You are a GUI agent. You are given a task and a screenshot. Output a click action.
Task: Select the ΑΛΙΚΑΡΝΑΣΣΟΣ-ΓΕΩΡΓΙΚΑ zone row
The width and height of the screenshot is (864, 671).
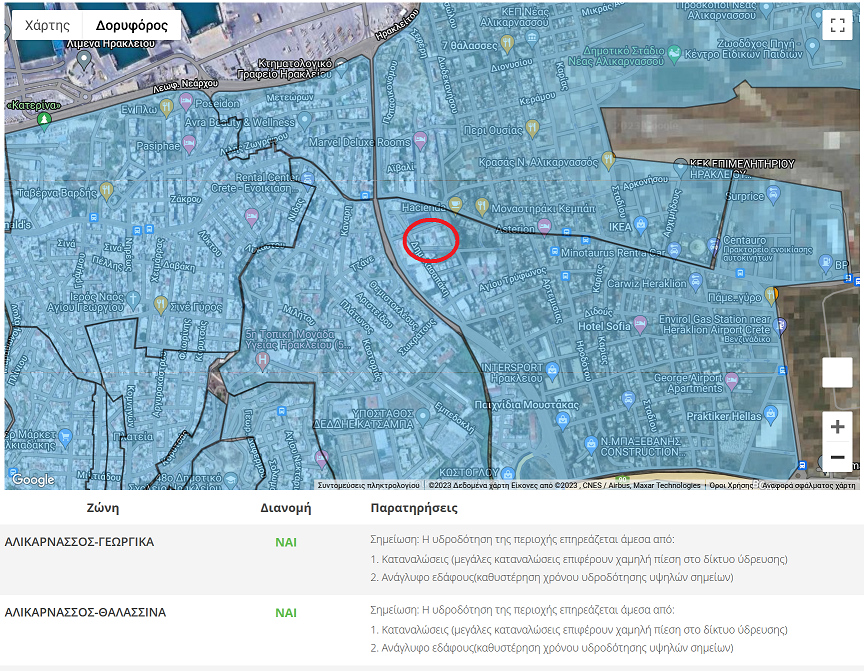[x=80, y=542]
